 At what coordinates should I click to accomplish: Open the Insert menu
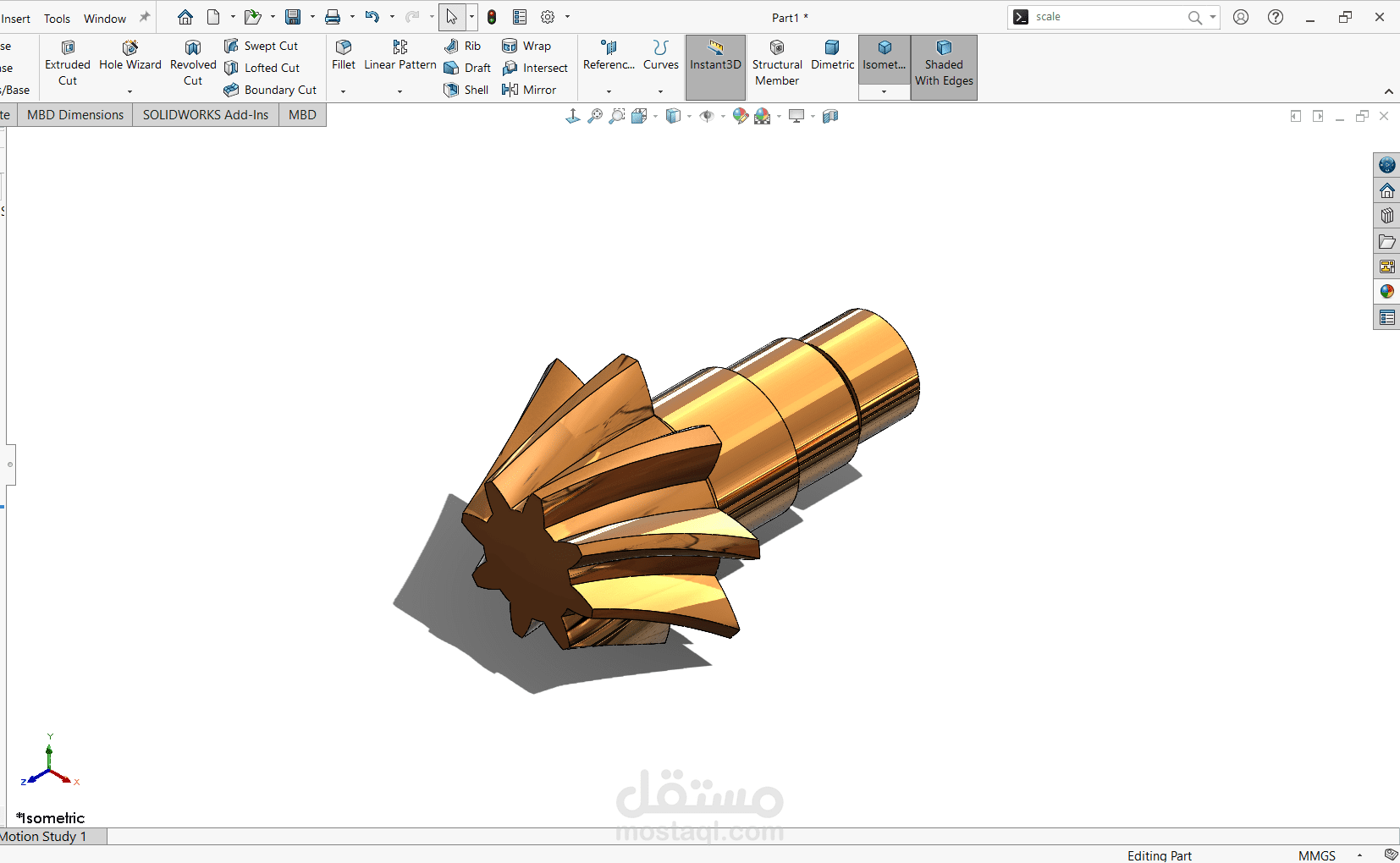tap(15, 19)
